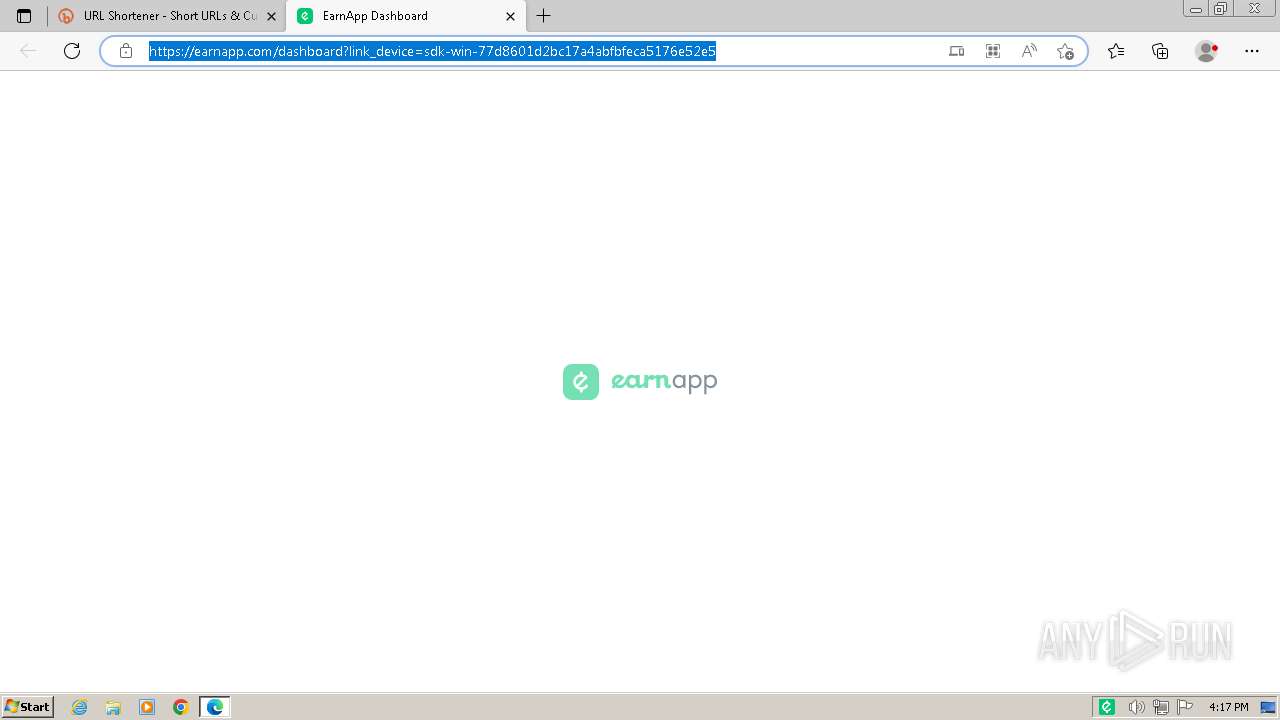Open the volume speaker tray icon
Screen dimensions: 1280x720
[1136, 707]
